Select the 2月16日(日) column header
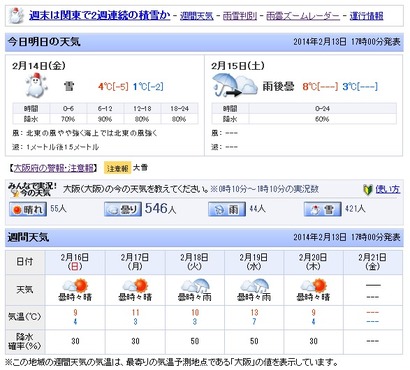The width and height of the screenshot is (410, 370). pos(75,262)
